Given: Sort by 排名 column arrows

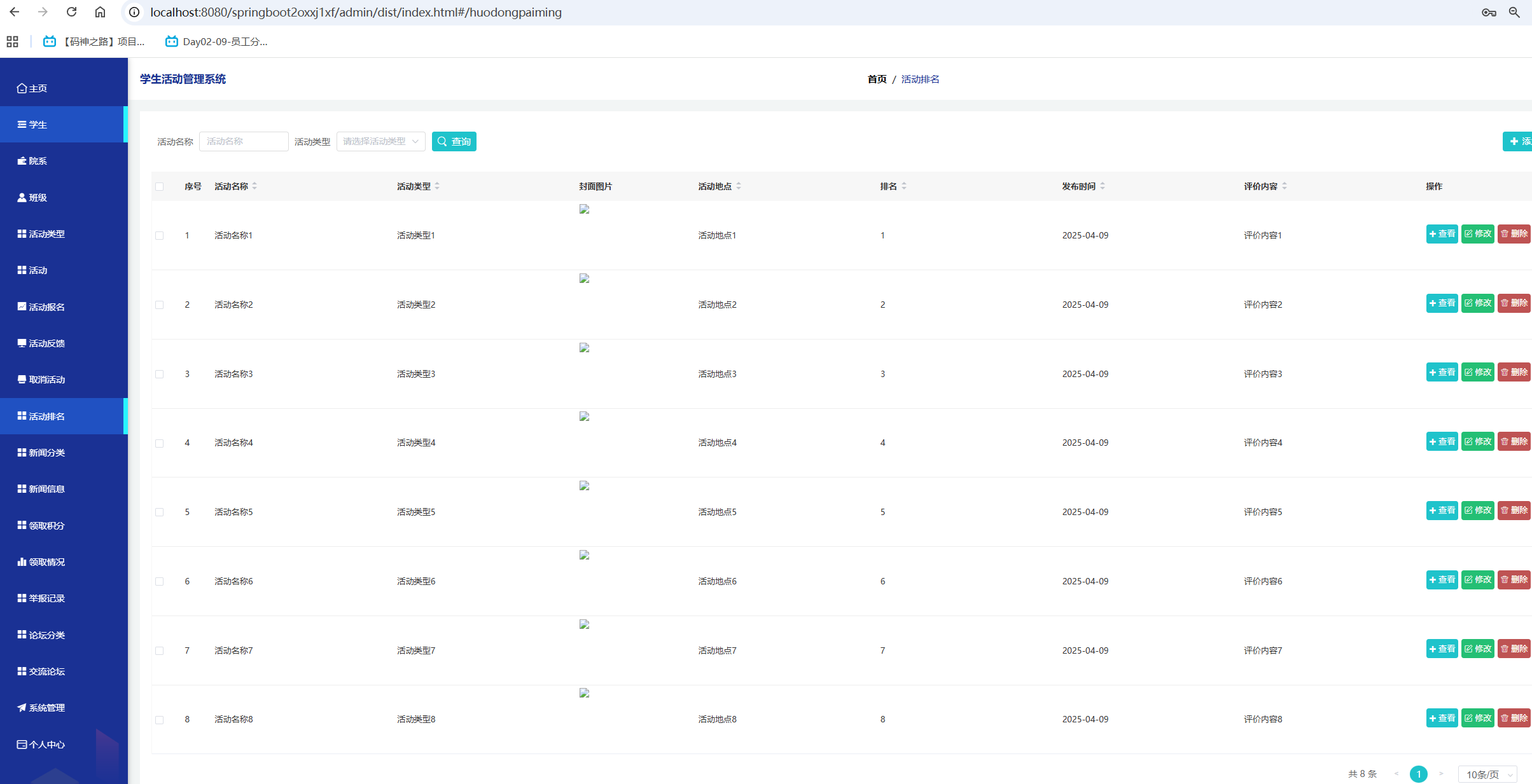Looking at the screenshot, I should tap(904, 186).
